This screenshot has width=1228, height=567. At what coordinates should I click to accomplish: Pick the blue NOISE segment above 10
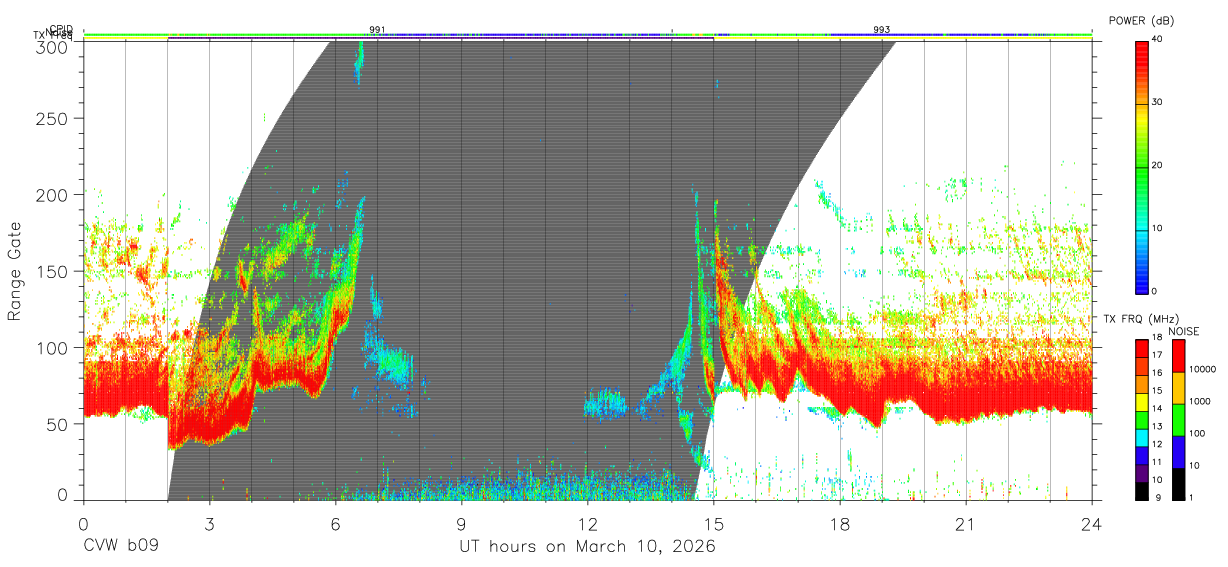(x=1179, y=451)
